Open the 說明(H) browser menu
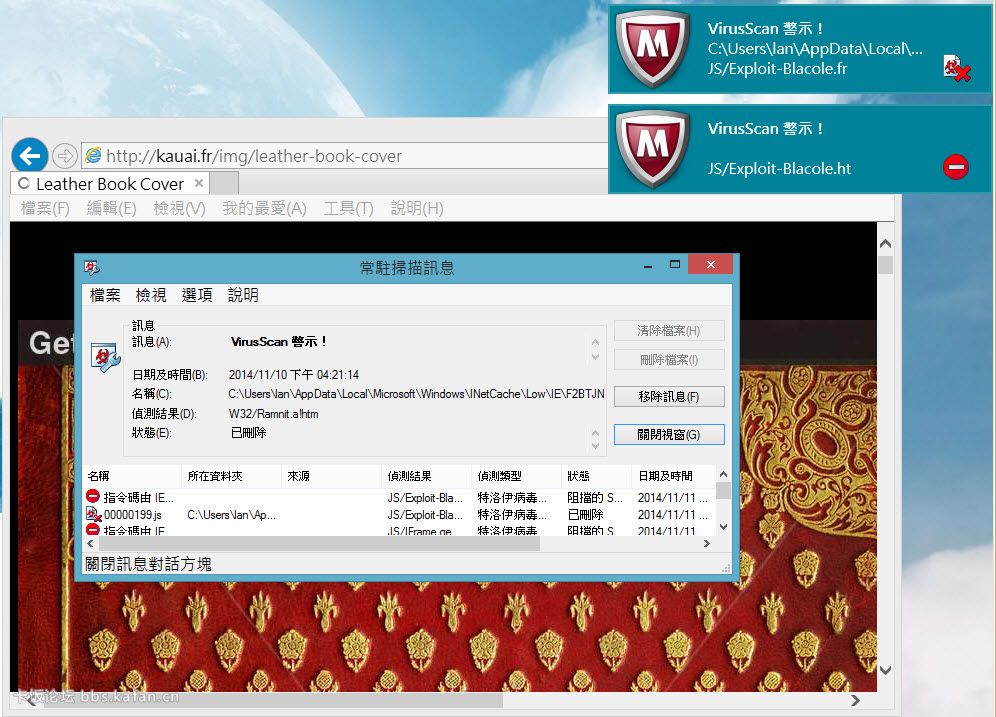996x717 pixels. (417, 208)
